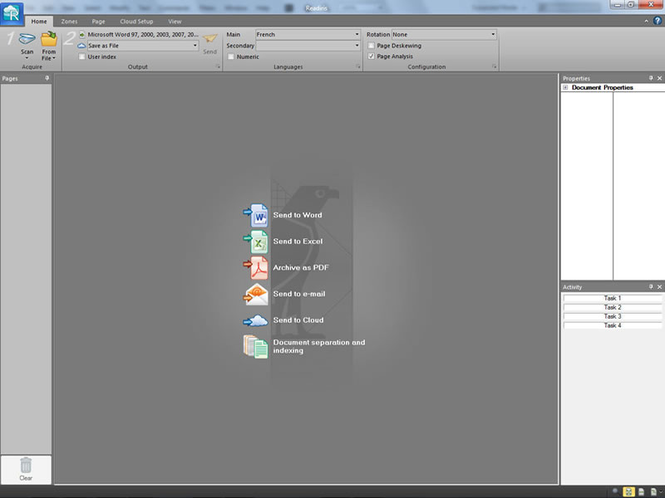Click the Send paper plane icon

(x=210, y=39)
